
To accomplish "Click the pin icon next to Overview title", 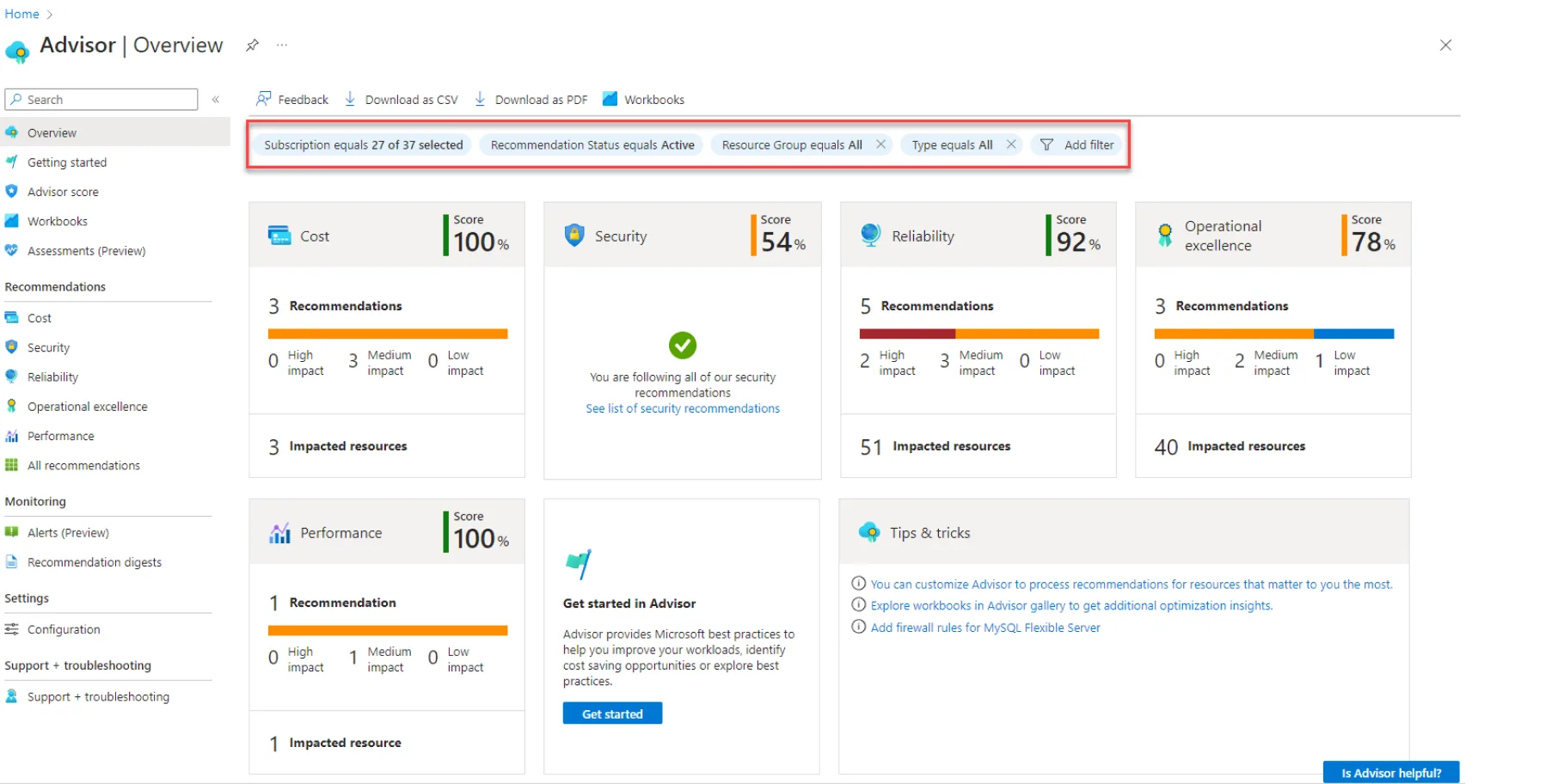I will pyautogui.click(x=252, y=45).
